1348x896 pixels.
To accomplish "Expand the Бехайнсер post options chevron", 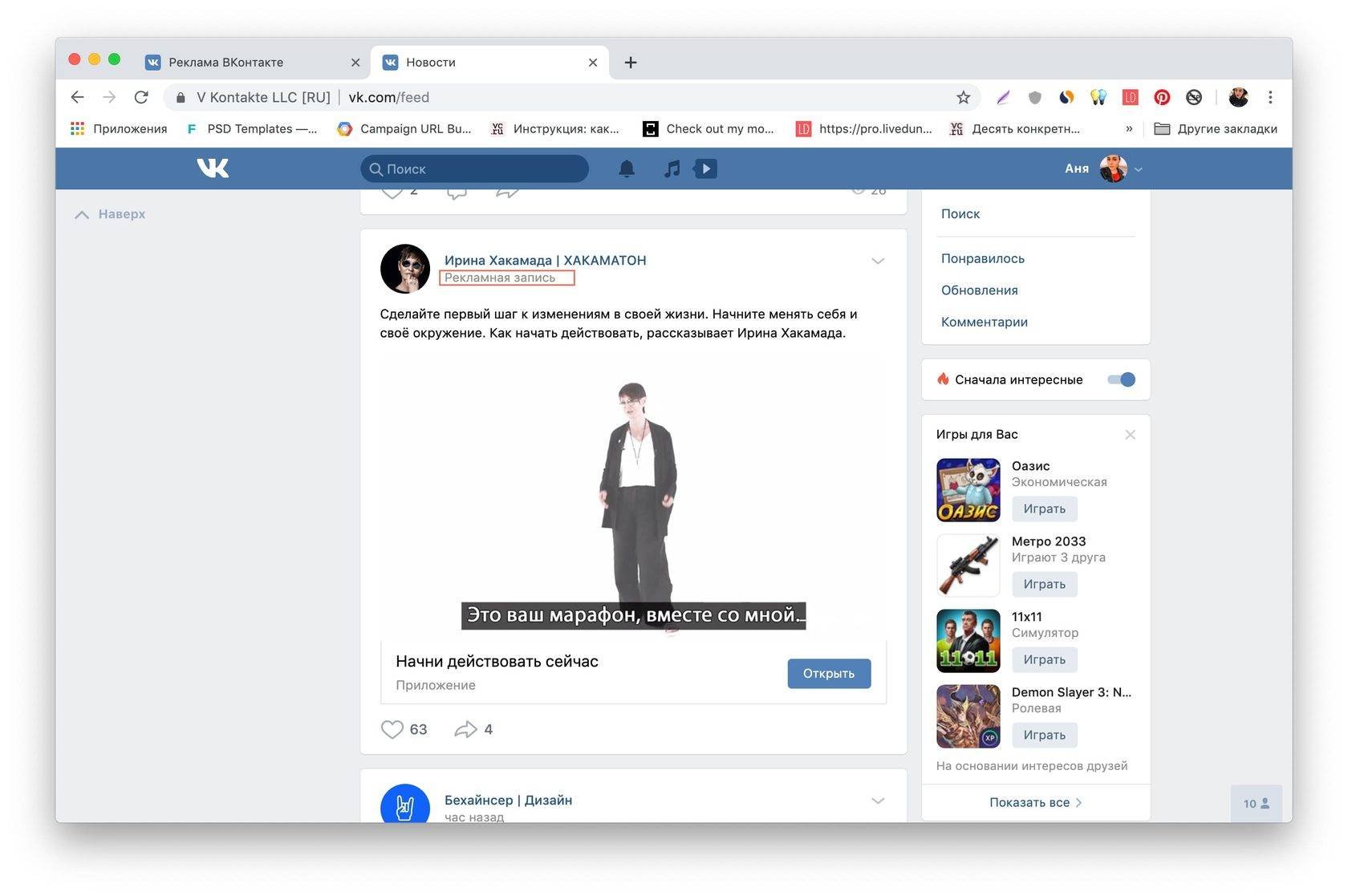I will pos(878,801).
